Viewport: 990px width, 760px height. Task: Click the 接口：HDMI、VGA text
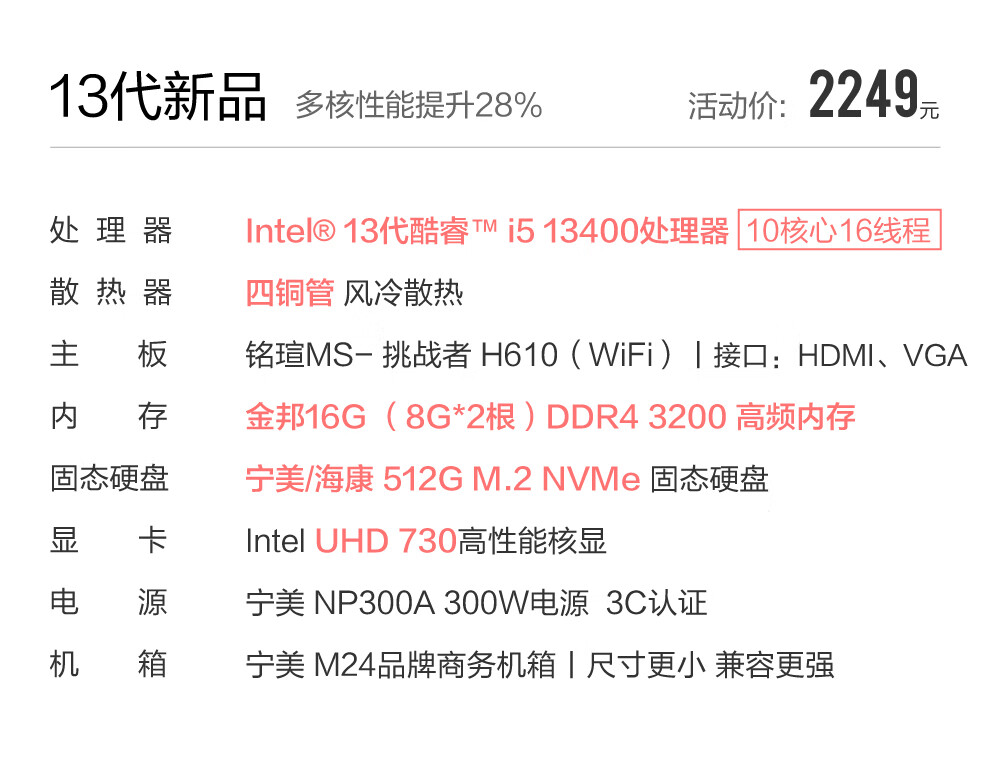(840, 355)
